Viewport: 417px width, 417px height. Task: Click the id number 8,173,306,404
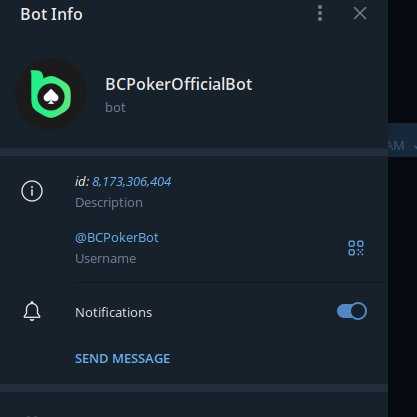(x=131, y=182)
